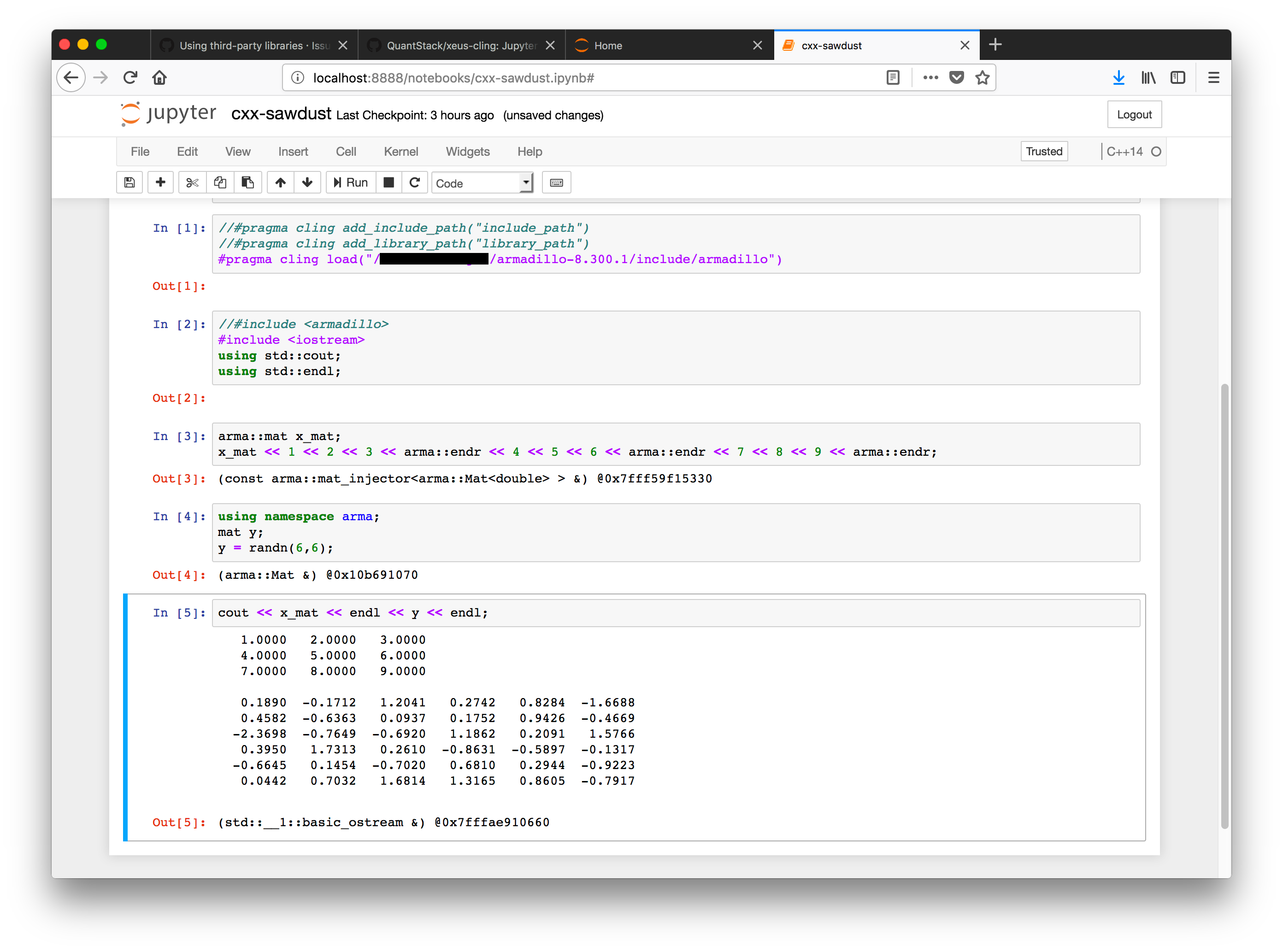The height and width of the screenshot is (952, 1283).
Task: Move selected cell up arrow
Action: 281,182
